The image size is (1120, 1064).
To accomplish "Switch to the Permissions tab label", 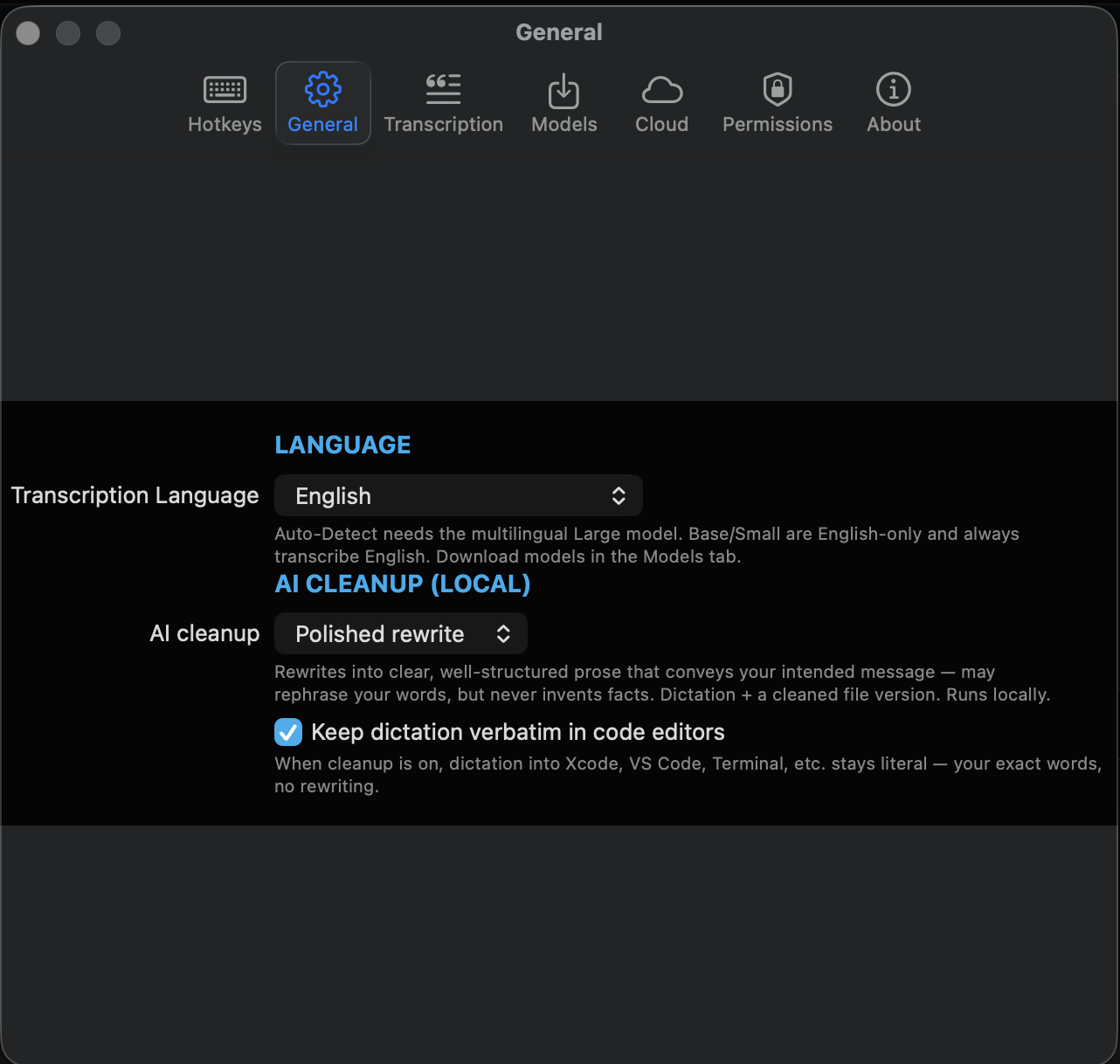I will (778, 125).
